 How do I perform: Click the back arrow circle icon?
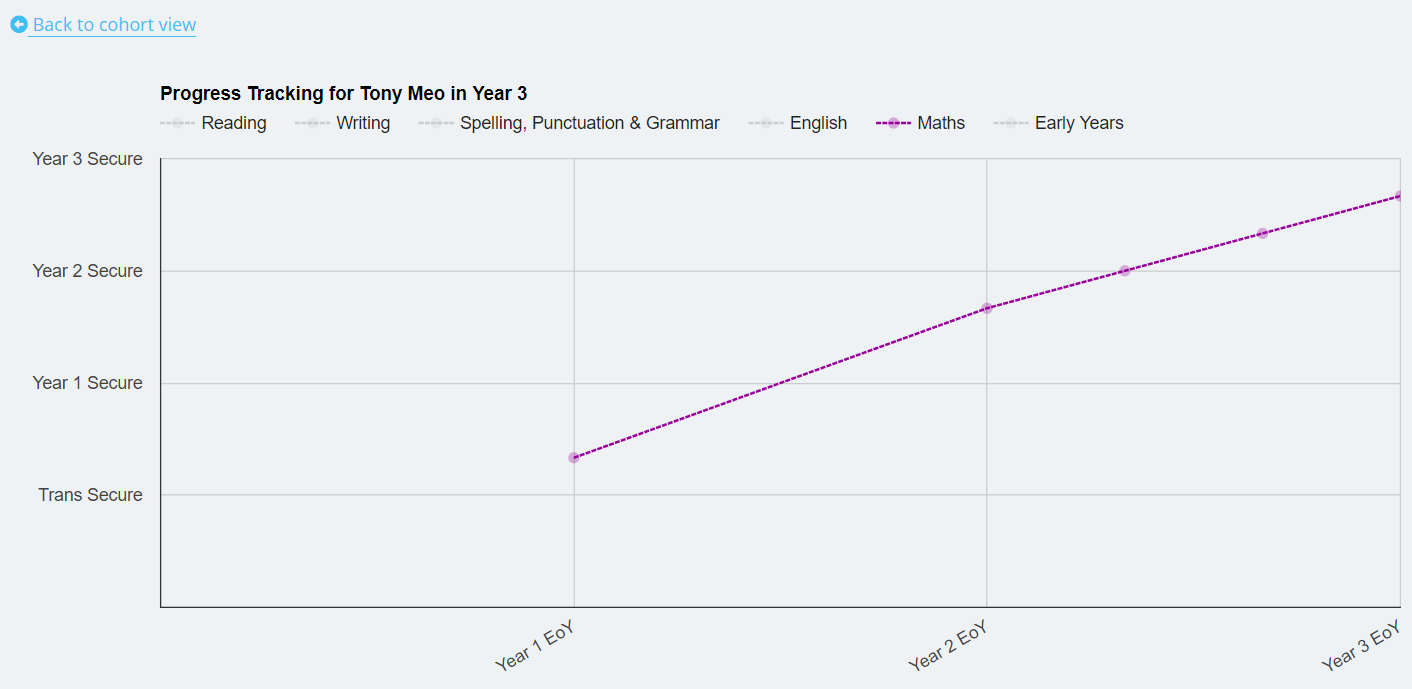pos(19,24)
